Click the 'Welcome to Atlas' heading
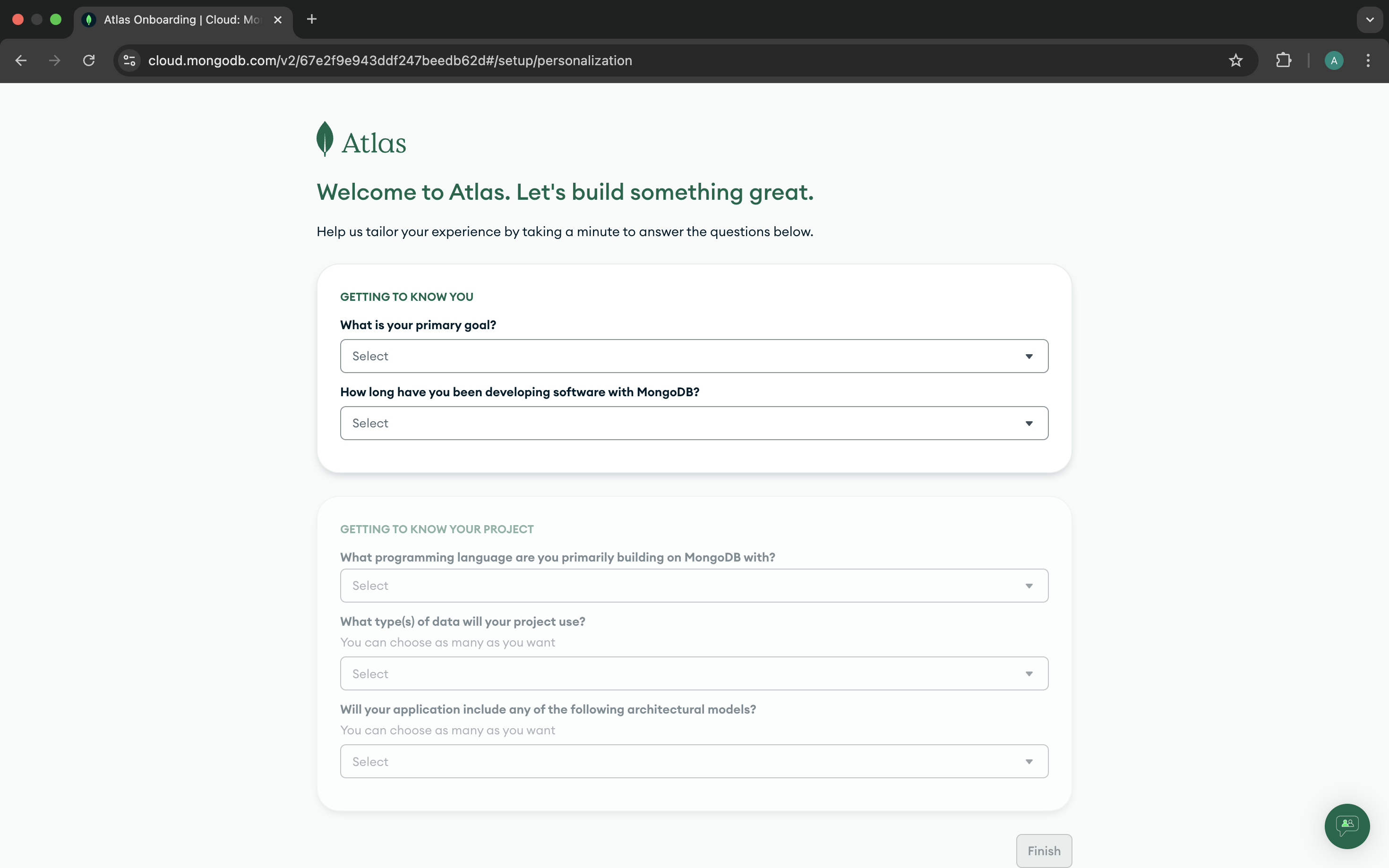The width and height of the screenshot is (1389, 868). pos(565,192)
